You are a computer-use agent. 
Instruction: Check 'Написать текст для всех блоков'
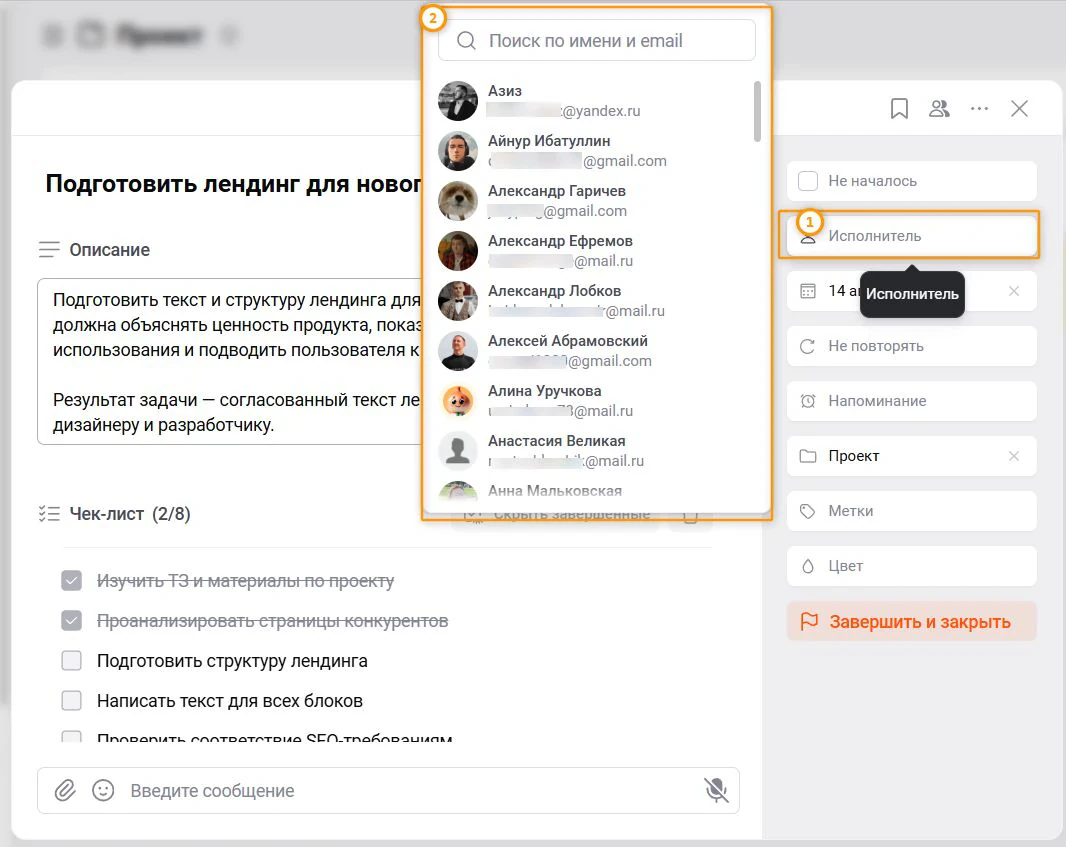tap(71, 701)
